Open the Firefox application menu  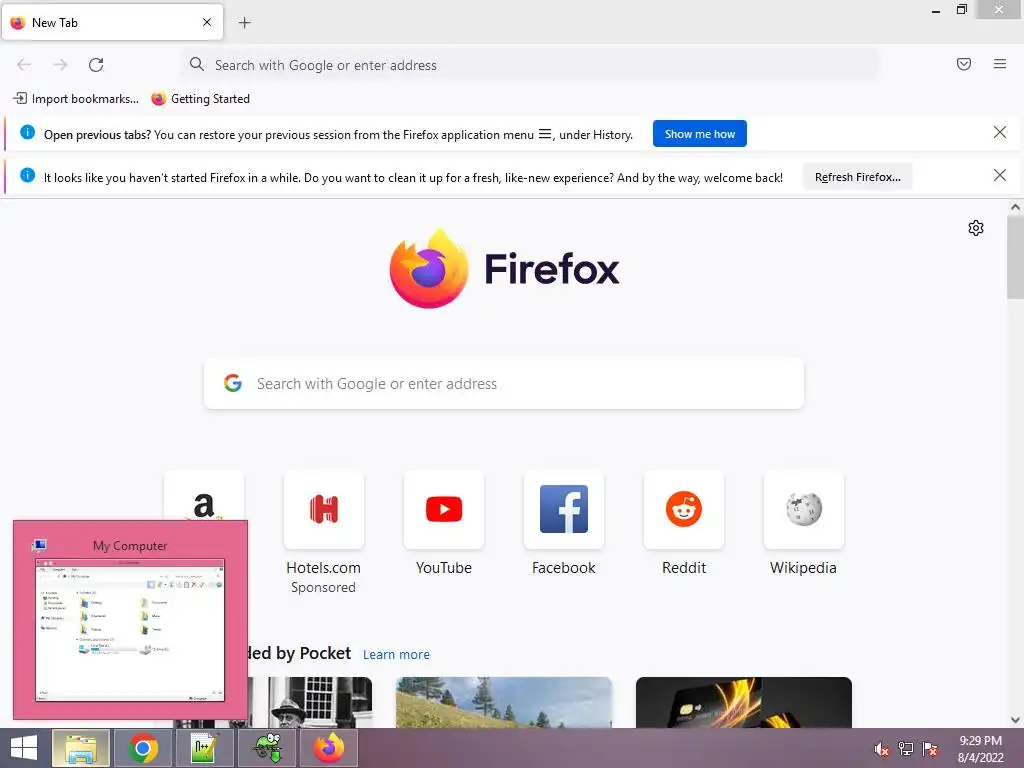[x=1000, y=64]
